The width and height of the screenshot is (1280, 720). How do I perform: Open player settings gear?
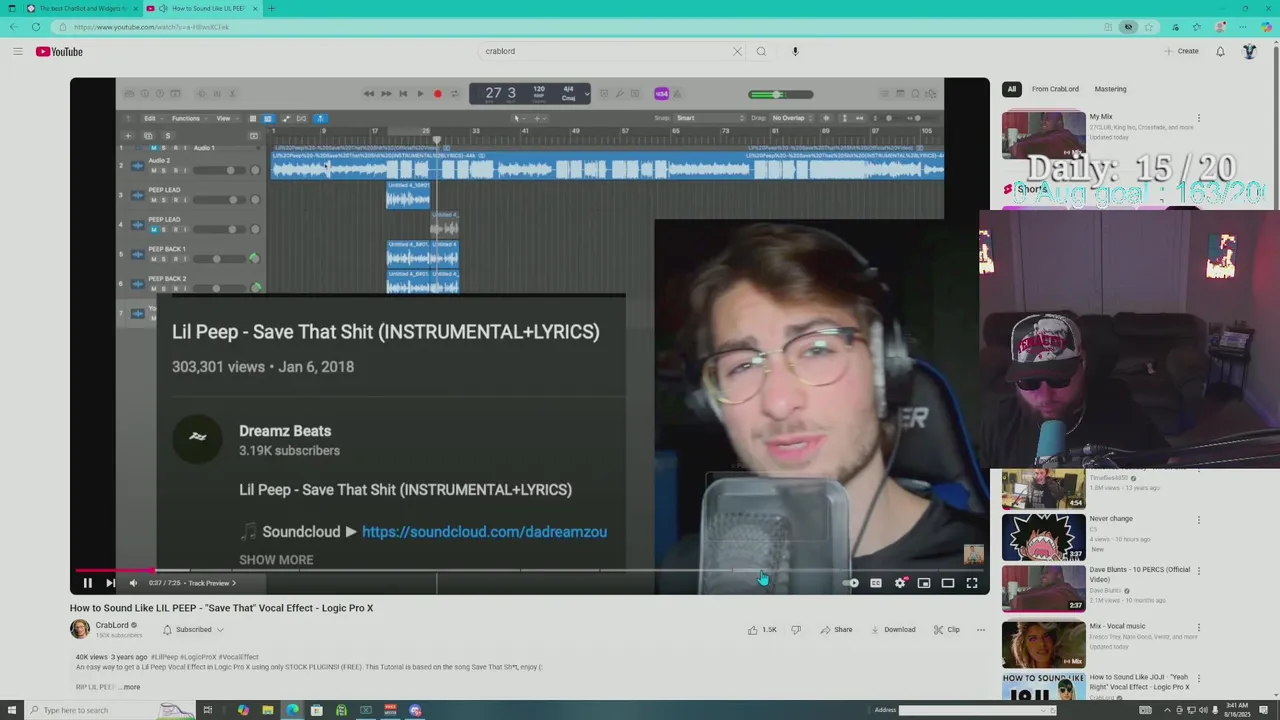pyautogui.click(x=900, y=583)
